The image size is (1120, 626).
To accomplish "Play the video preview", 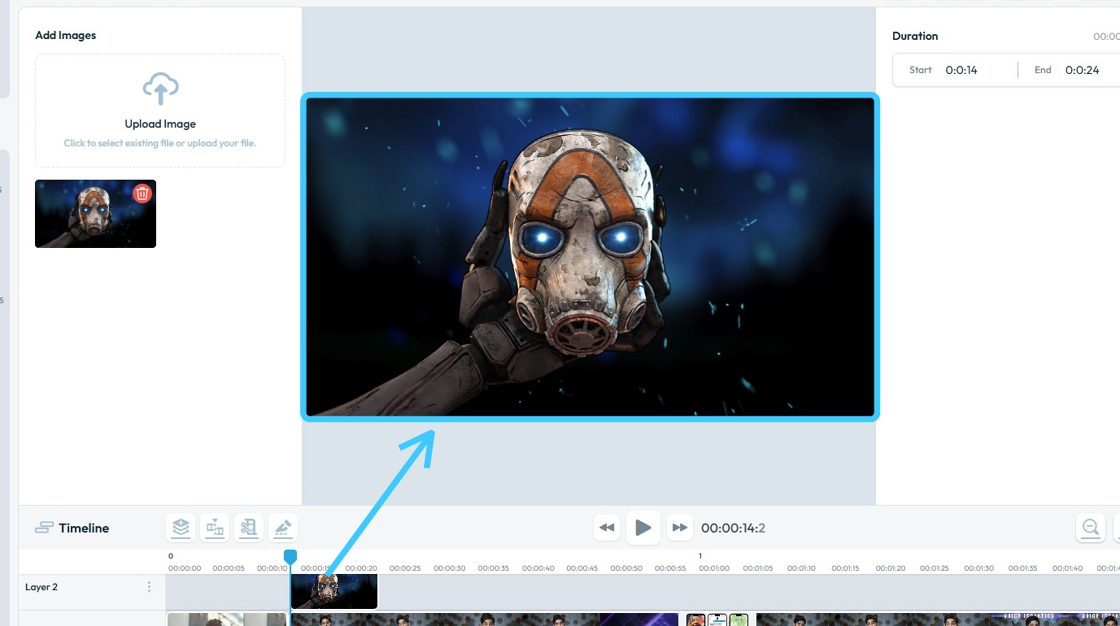I will pos(643,528).
